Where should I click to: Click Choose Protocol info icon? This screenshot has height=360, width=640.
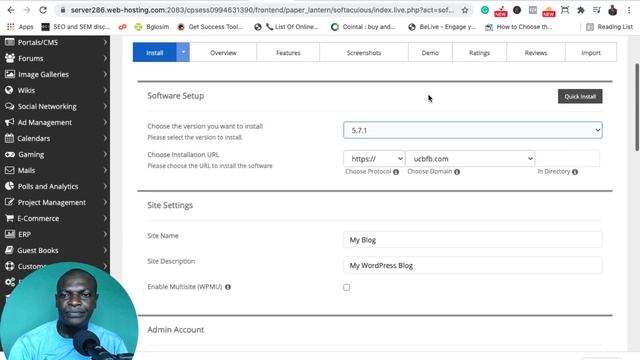coord(396,172)
